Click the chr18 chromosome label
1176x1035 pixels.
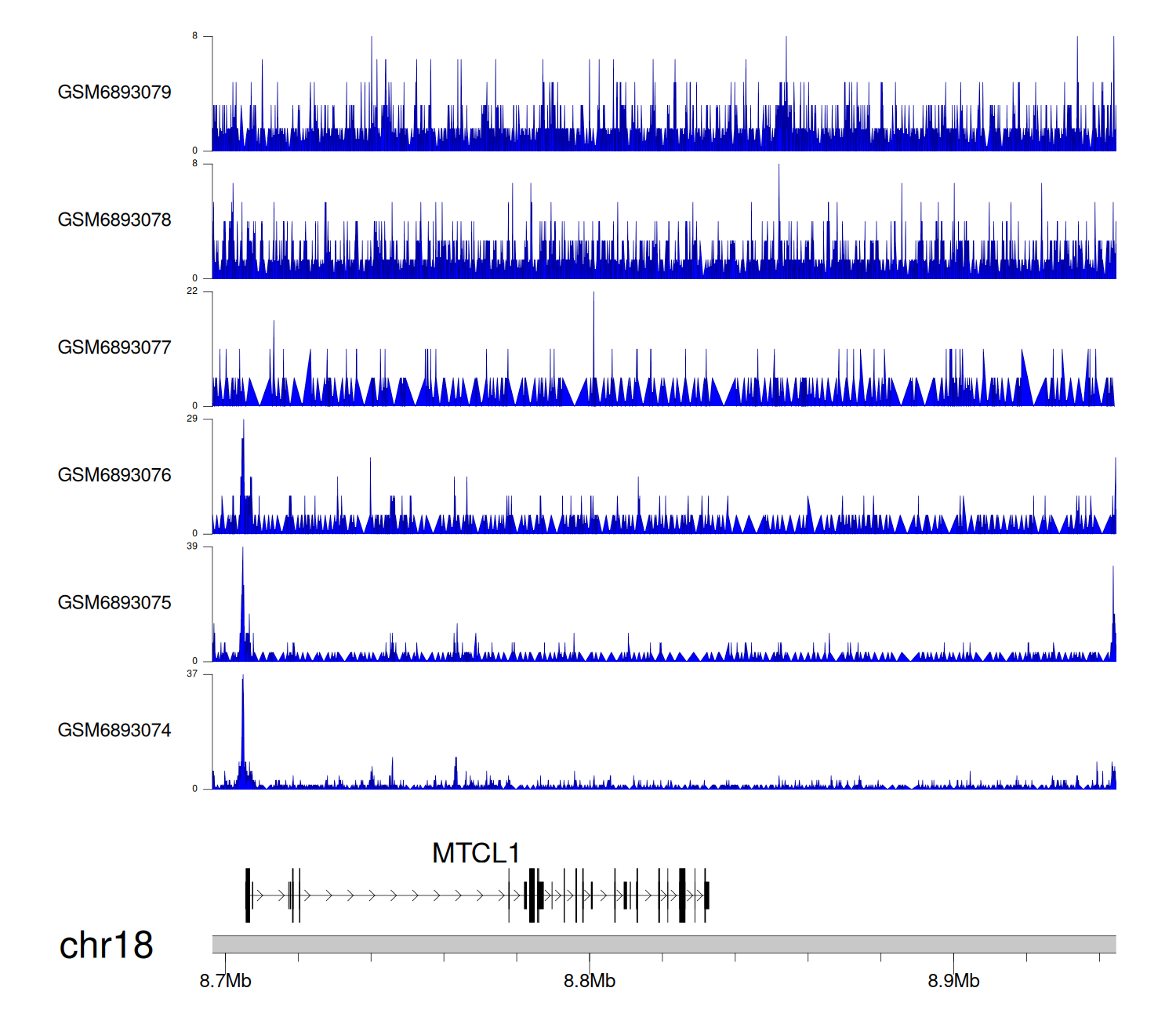[106, 946]
